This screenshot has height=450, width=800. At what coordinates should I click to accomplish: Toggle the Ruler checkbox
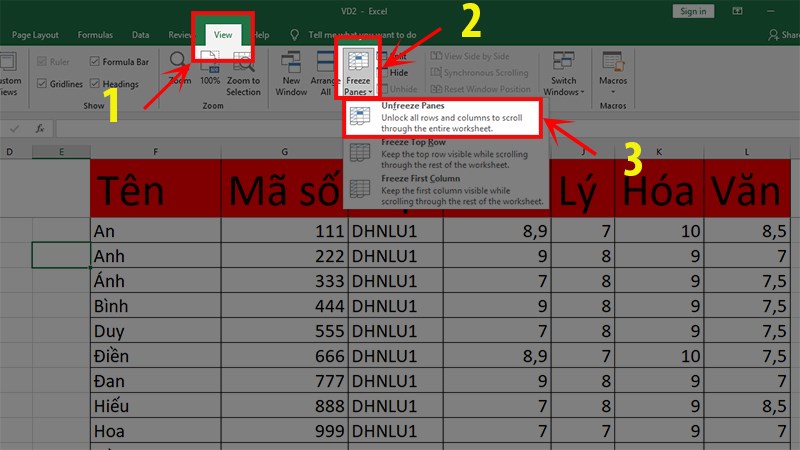pyautogui.click(x=42, y=62)
